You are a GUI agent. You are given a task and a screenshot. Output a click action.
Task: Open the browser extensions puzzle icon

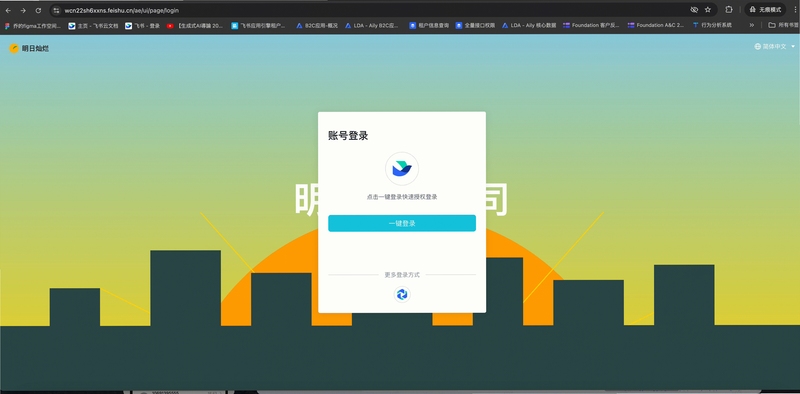tap(729, 10)
